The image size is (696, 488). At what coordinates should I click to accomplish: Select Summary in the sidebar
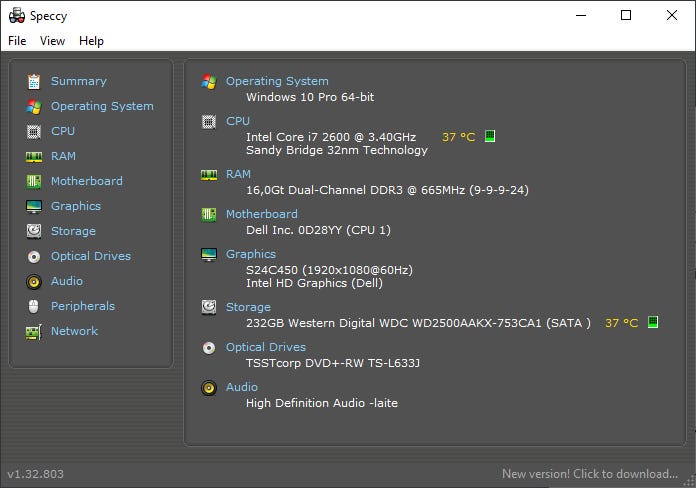78,81
